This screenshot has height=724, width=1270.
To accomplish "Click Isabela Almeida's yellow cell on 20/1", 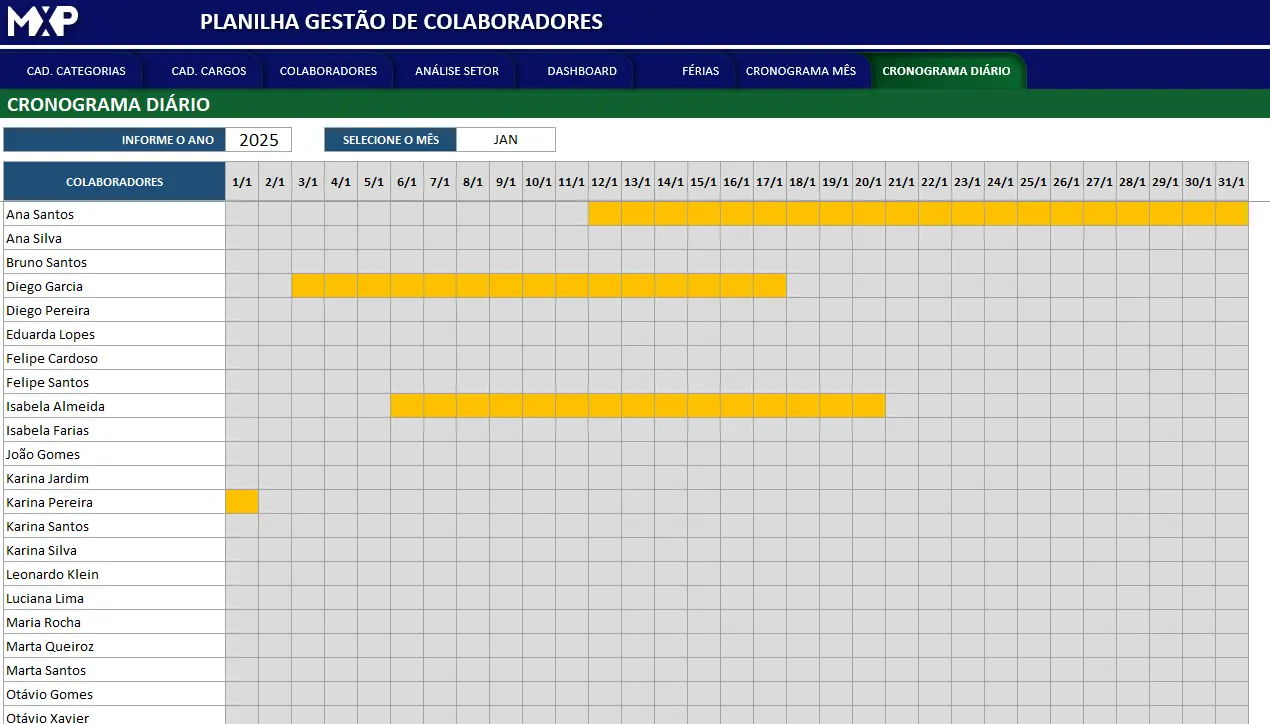I will [869, 406].
